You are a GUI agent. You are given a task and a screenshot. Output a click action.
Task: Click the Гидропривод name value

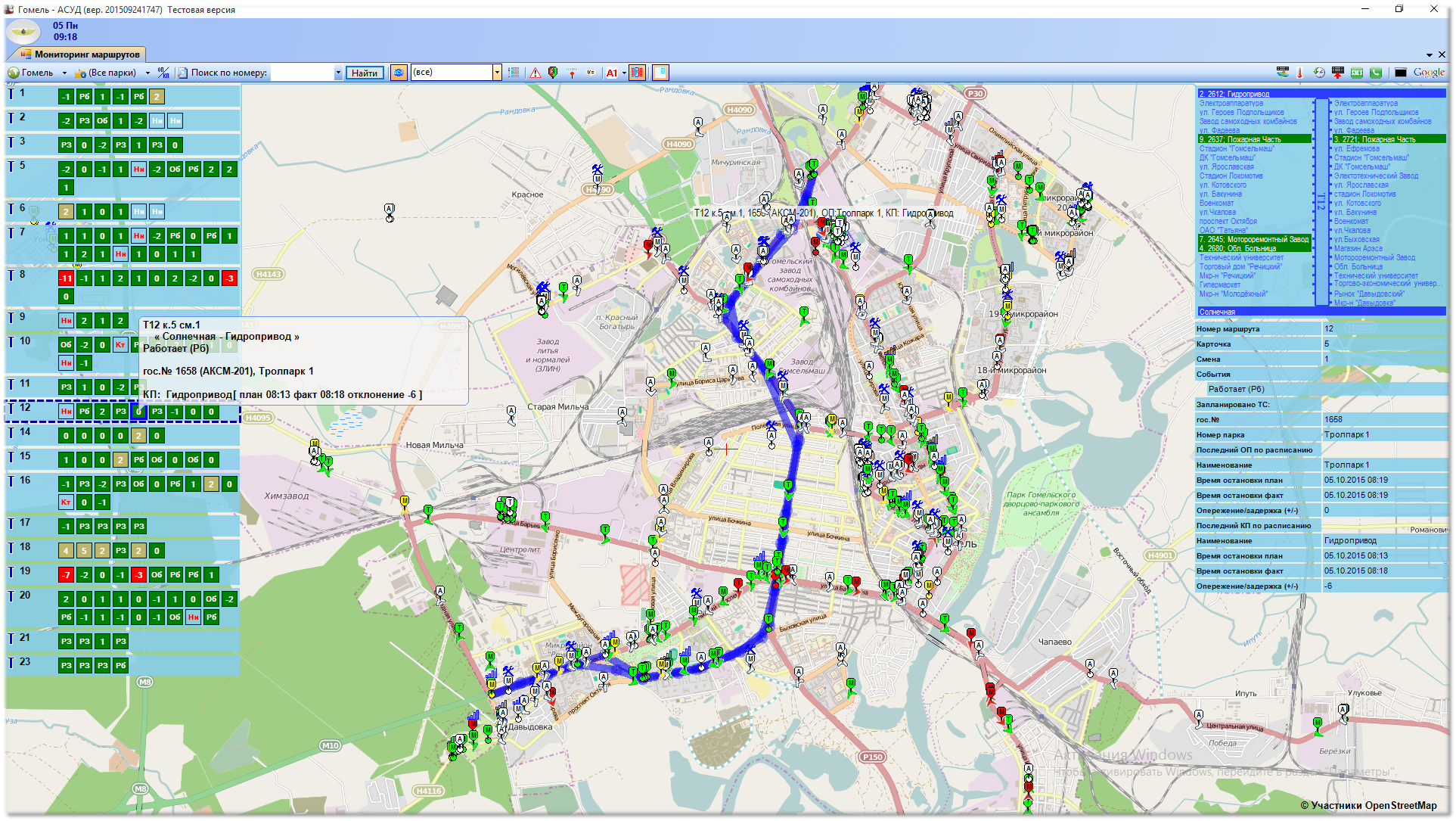pos(1383,541)
